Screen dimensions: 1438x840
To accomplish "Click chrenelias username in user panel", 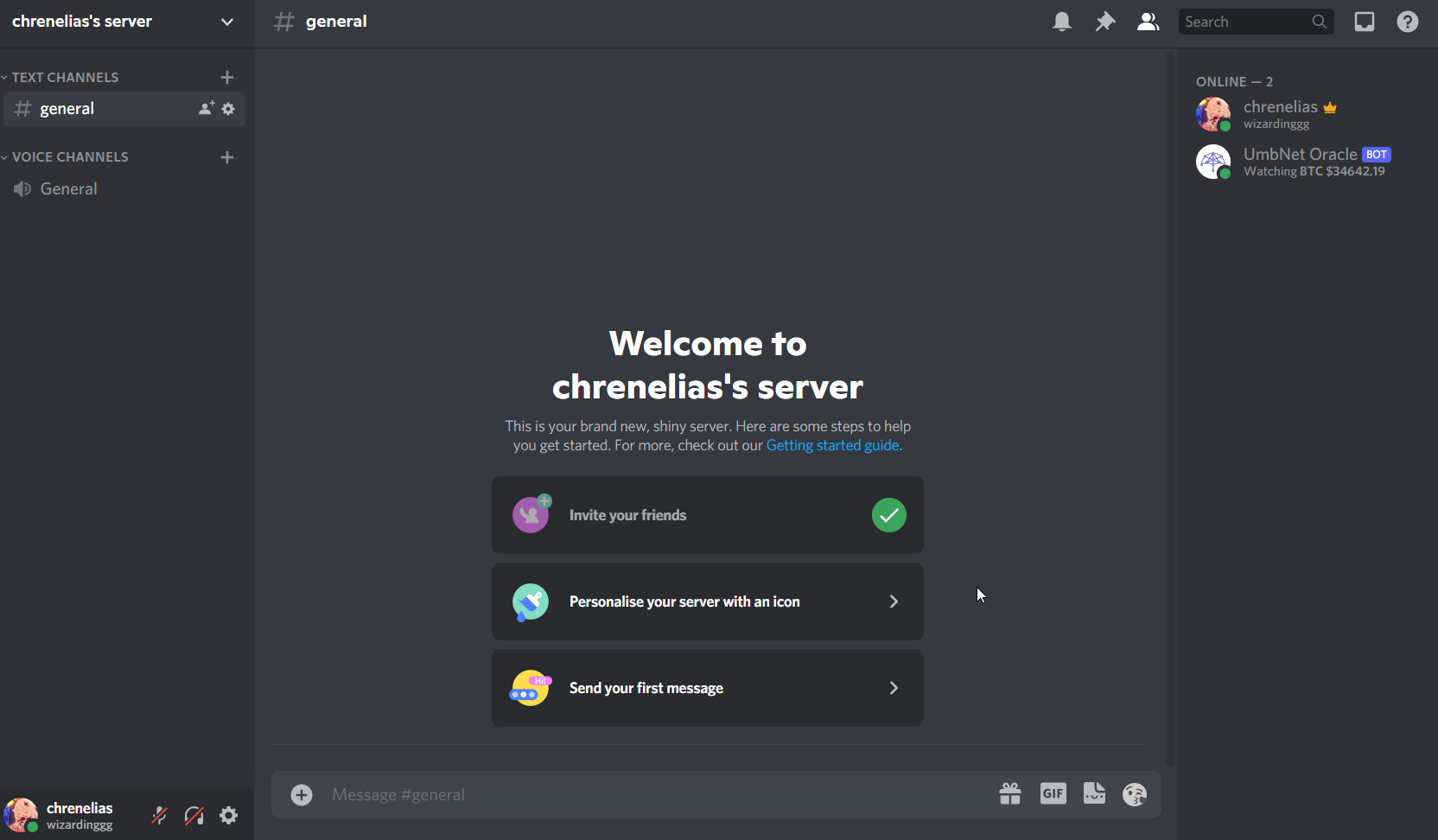I will tap(80, 808).
